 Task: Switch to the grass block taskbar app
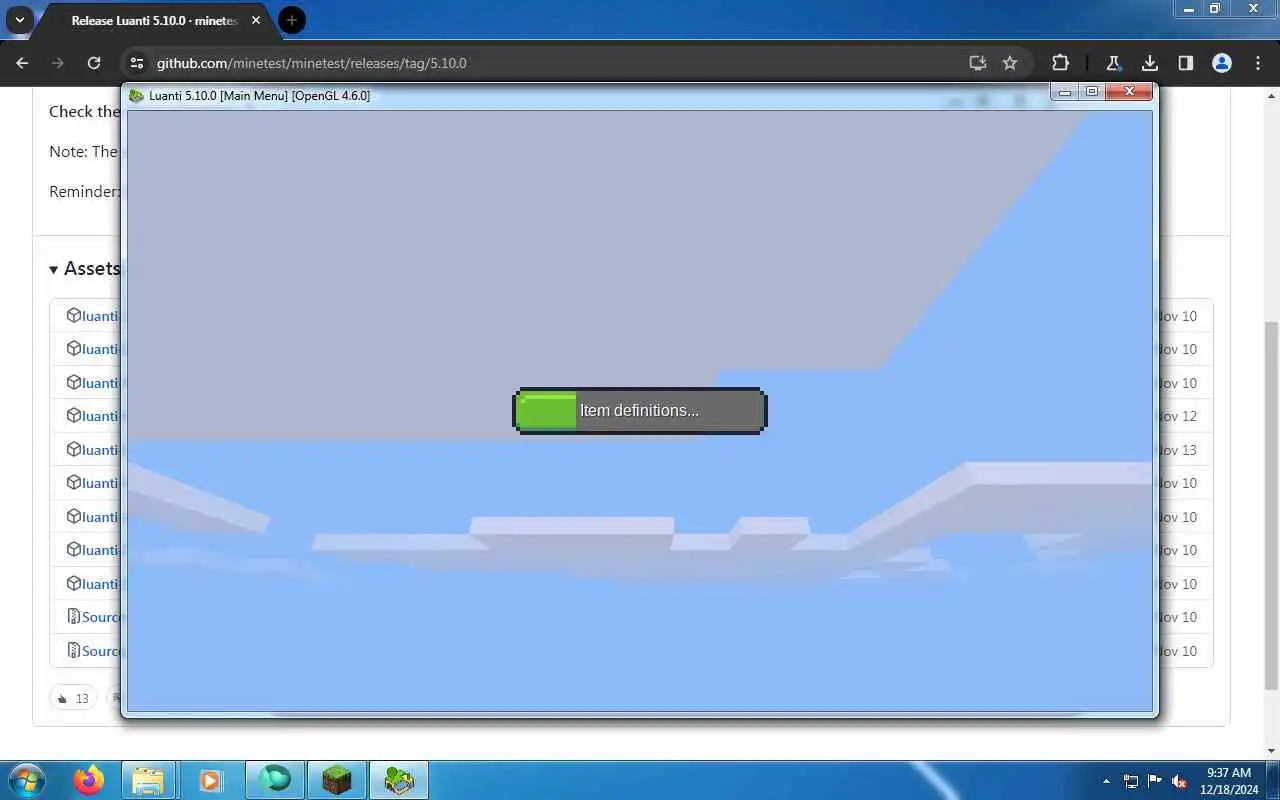coord(337,780)
